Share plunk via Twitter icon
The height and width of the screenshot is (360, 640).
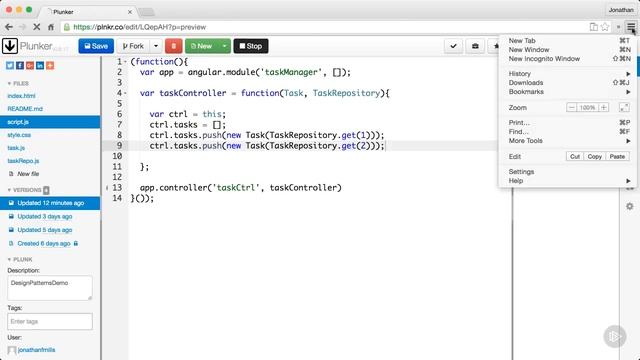pyautogui.click(x=10, y=65)
